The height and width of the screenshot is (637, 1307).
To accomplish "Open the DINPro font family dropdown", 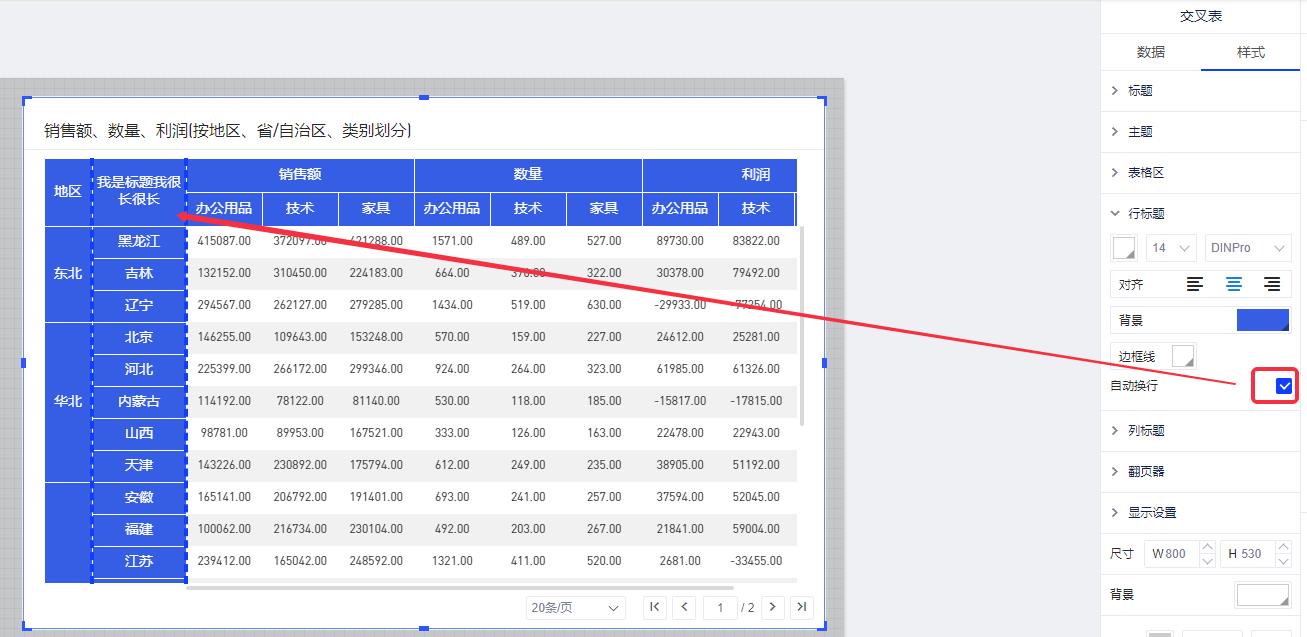I will coord(1247,248).
